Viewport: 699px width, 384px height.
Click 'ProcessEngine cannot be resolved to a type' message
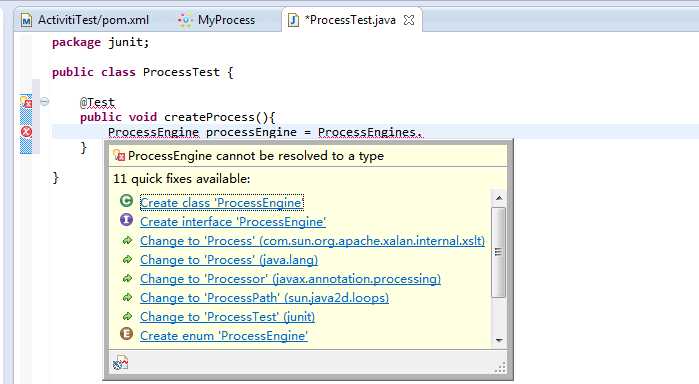click(x=256, y=156)
